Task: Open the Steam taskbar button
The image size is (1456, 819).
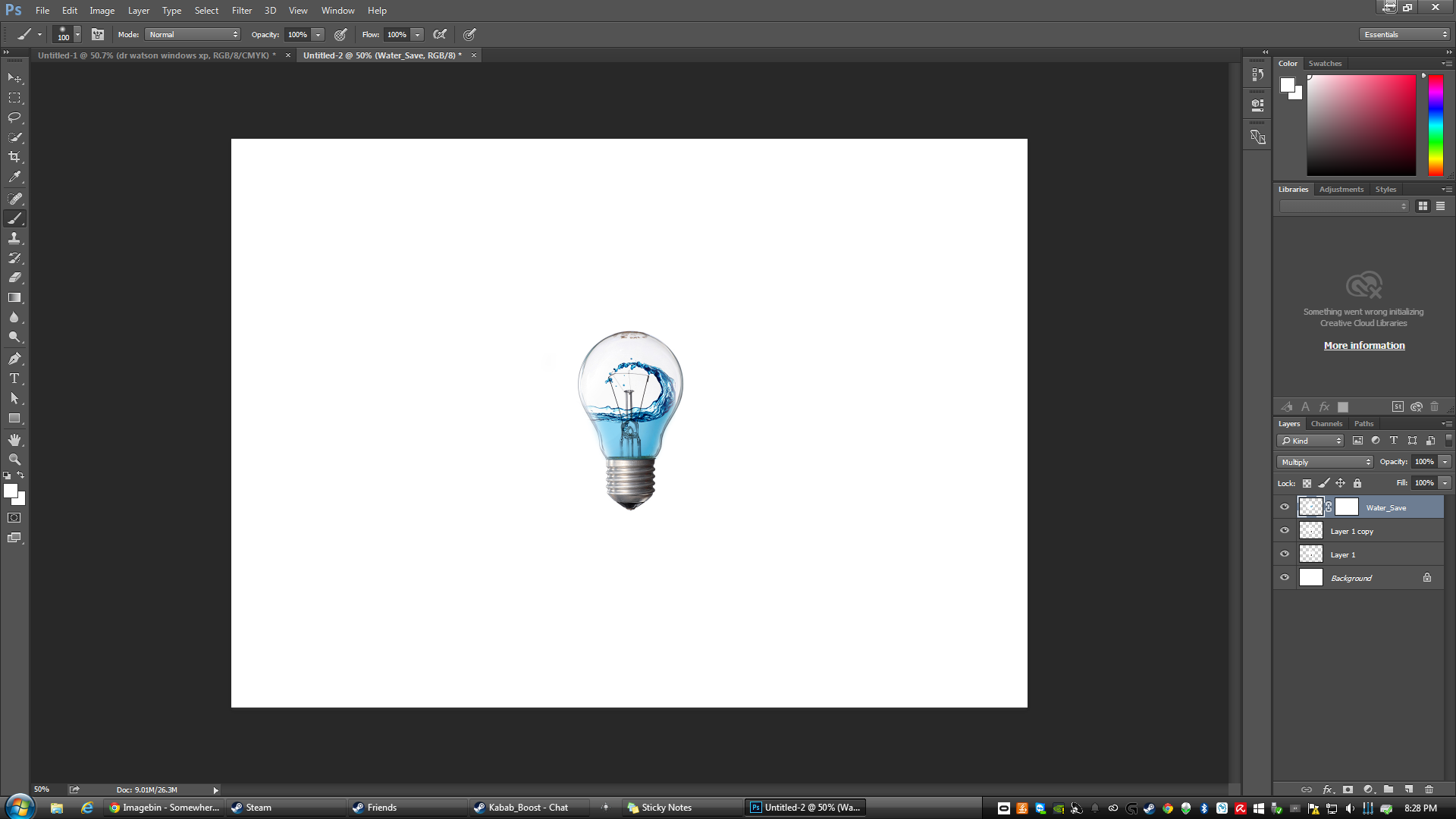Action: (286, 808)
